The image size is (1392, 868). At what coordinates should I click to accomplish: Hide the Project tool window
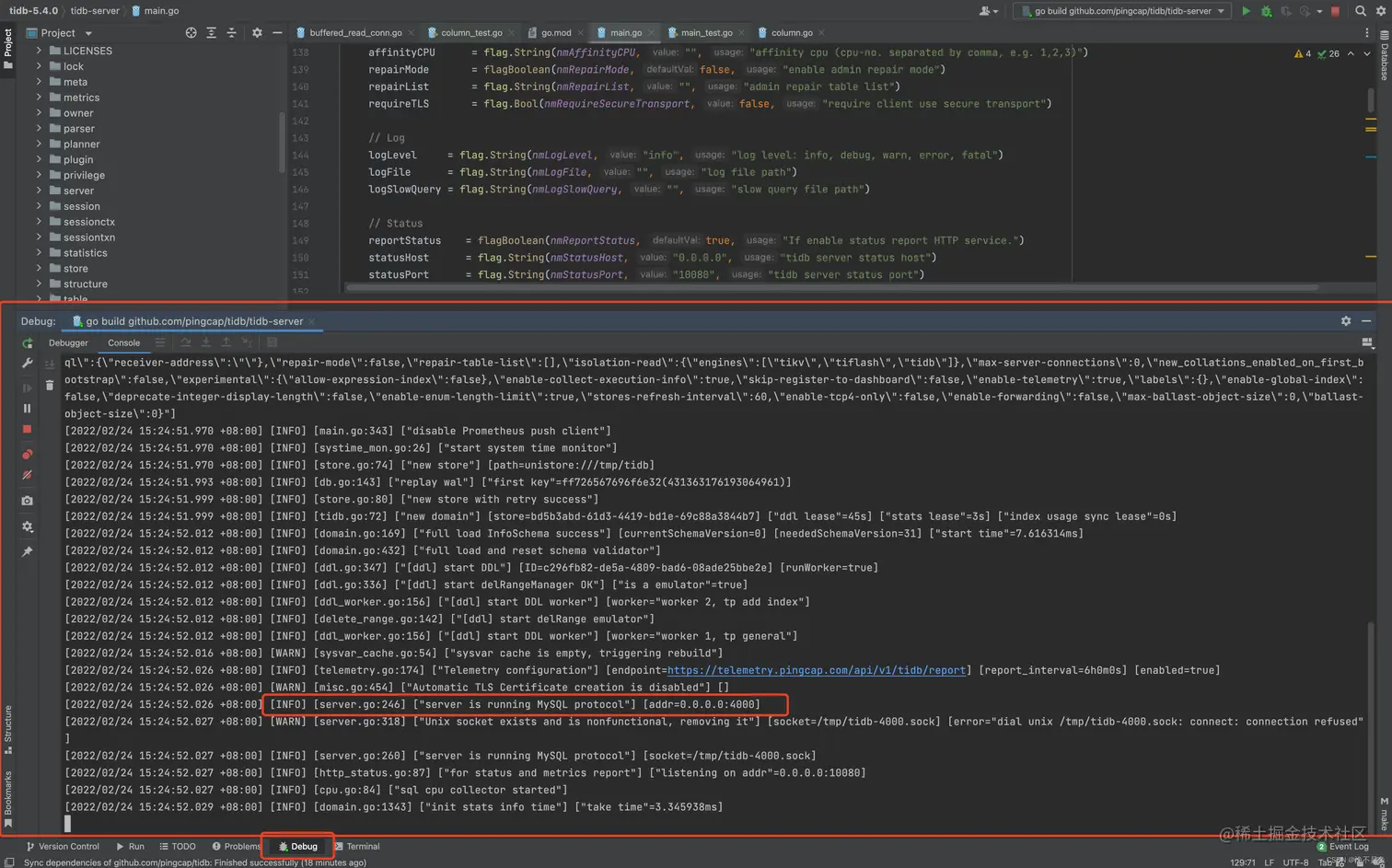pyautogui.click(x=277, y=32)
